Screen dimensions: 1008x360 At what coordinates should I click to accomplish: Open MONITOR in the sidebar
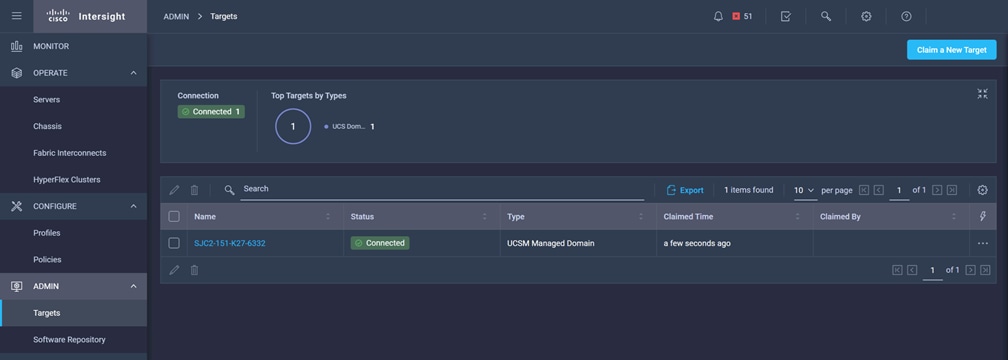point(73,46)
